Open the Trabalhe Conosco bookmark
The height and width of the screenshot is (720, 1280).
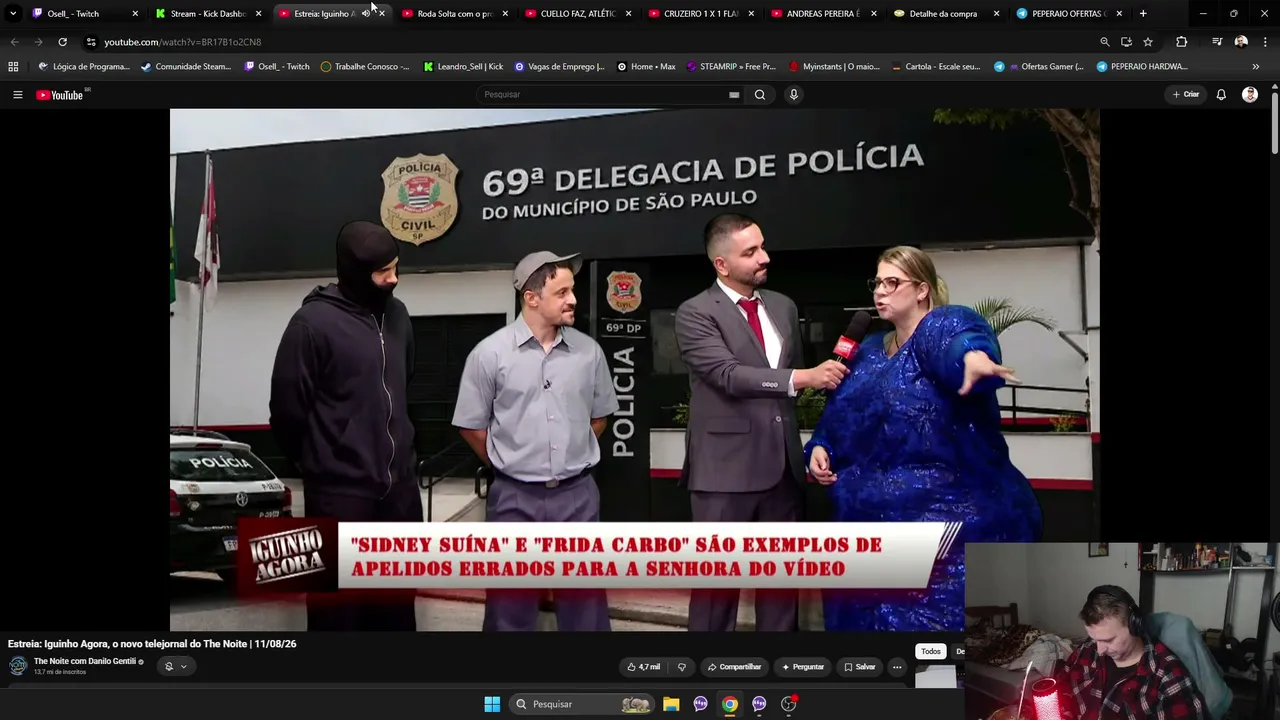click(x=365, y=67)
